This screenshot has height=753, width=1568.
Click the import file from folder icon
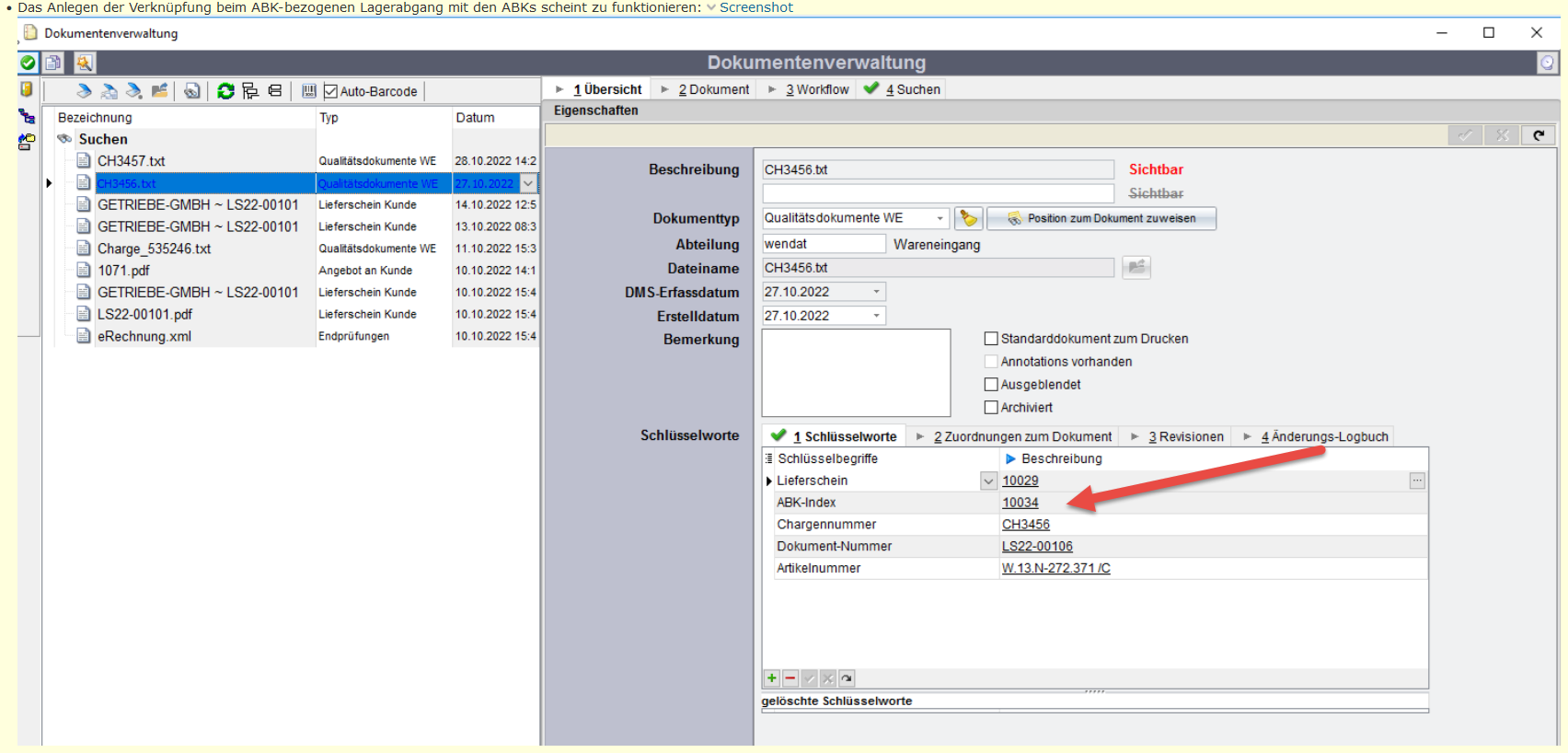160,91
